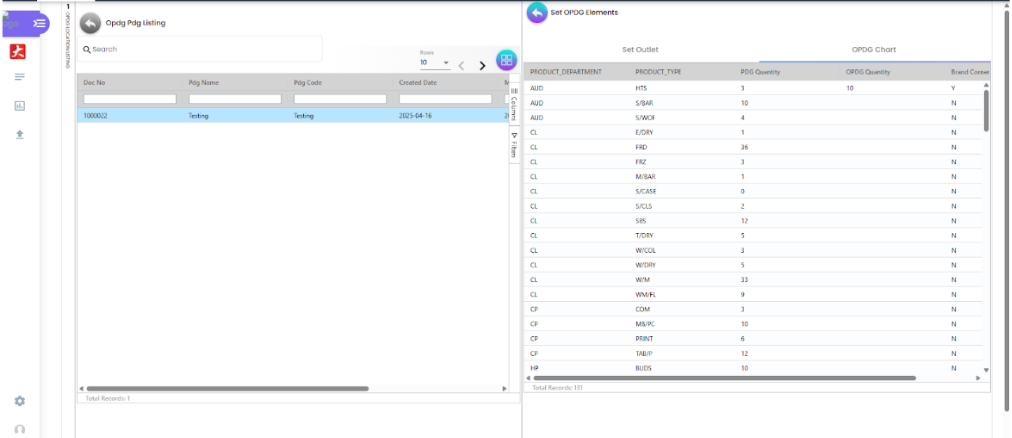Sort by PDG Quantity column header
The height and width of the screenshot is (438, 1012).
[x=760, y=72]
